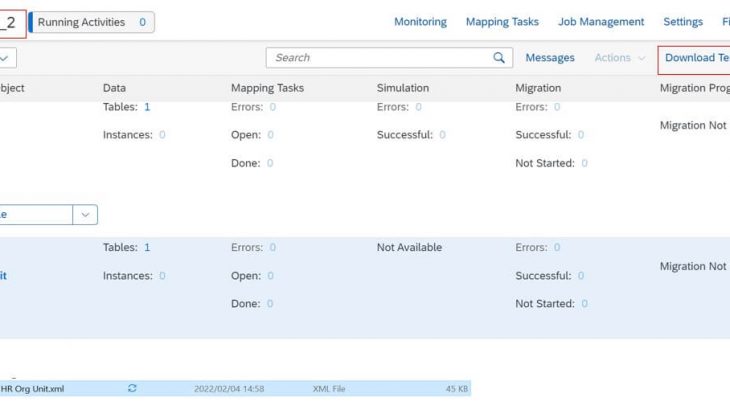Click Tables count 1 in highlighted row
The width and height of the screenshot is (730, 410).
(x=147, y=248)
